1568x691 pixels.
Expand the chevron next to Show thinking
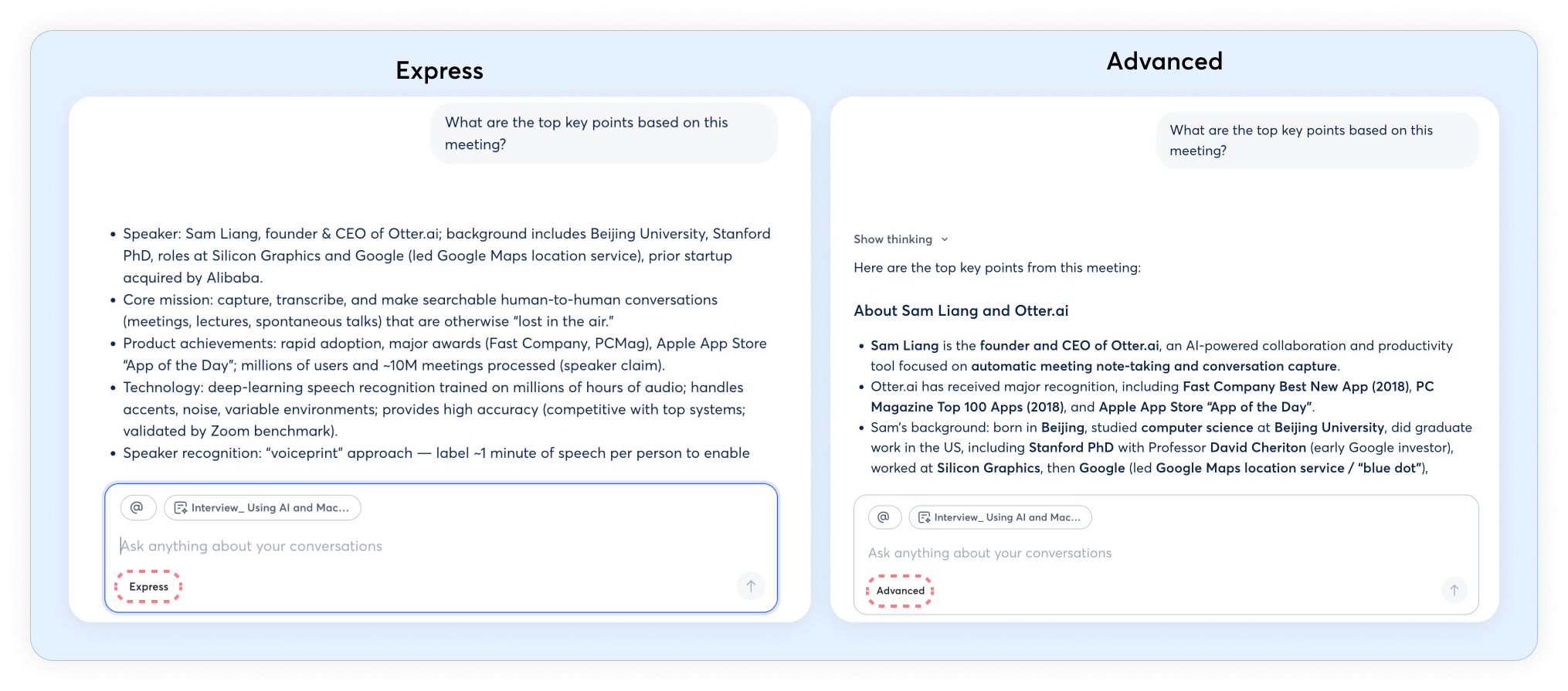(x=945, y=239)
